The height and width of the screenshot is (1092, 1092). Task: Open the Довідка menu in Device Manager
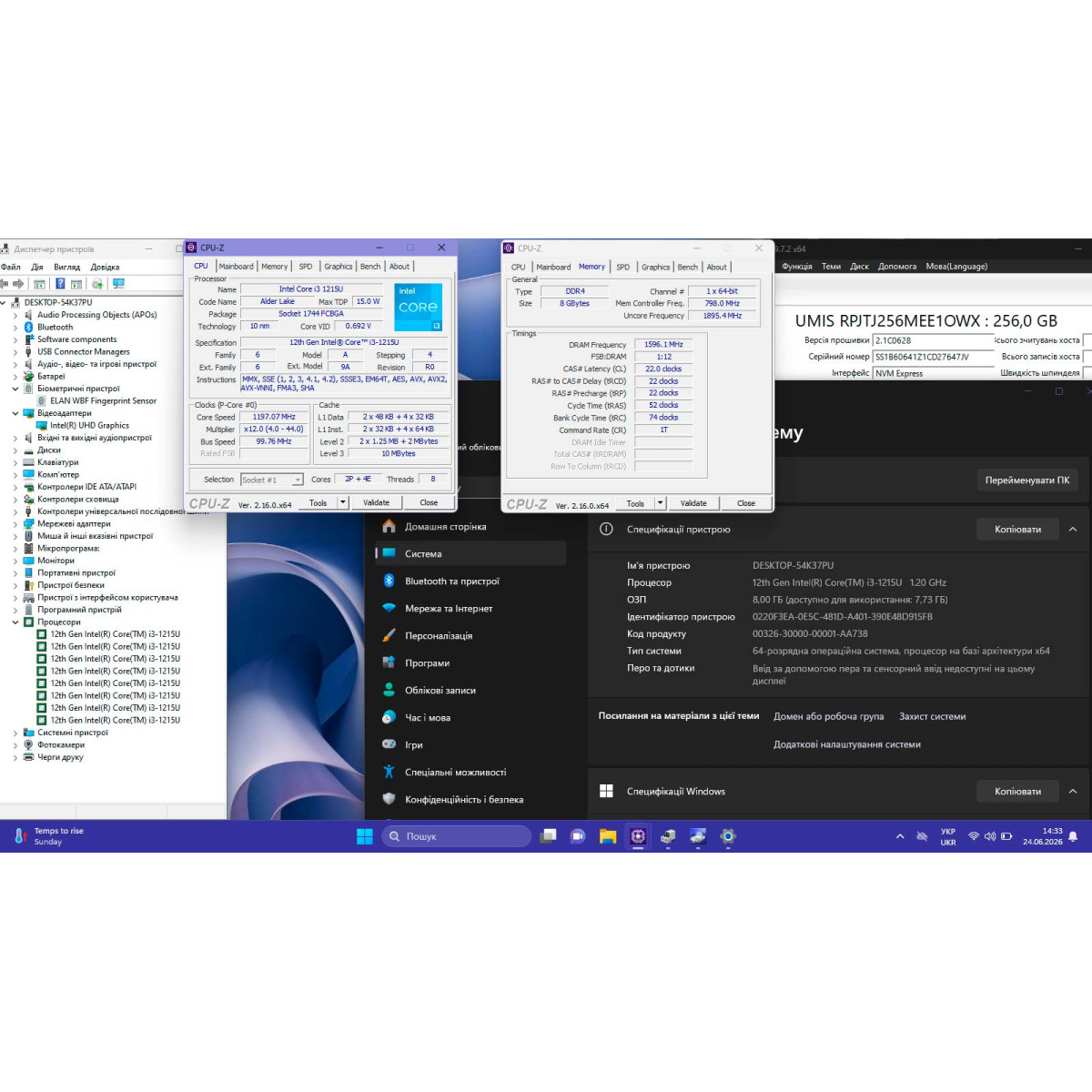click(x=106, y=267)
